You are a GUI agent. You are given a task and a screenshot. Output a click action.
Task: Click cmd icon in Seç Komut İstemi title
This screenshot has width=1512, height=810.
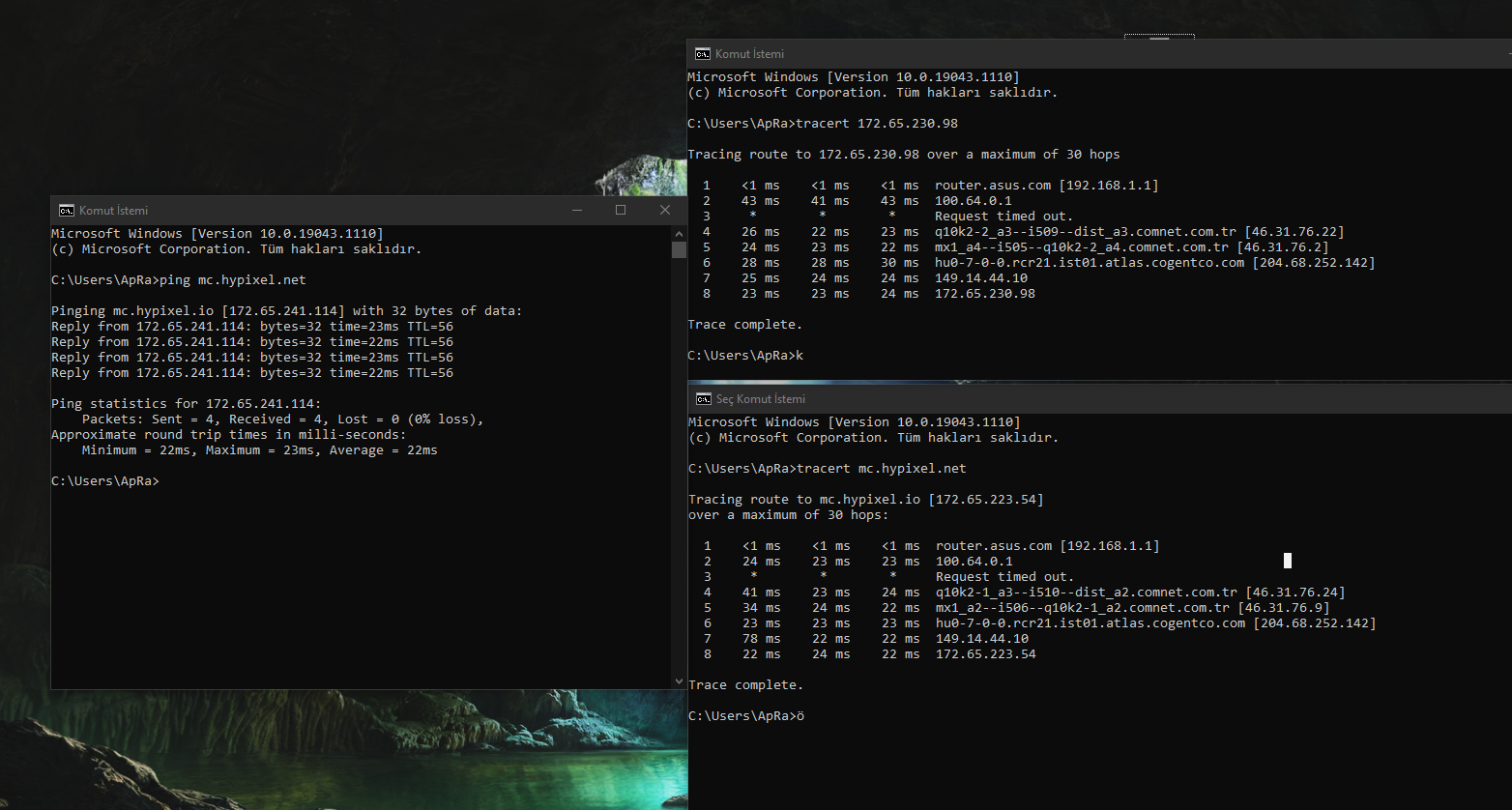coord(703,398)
